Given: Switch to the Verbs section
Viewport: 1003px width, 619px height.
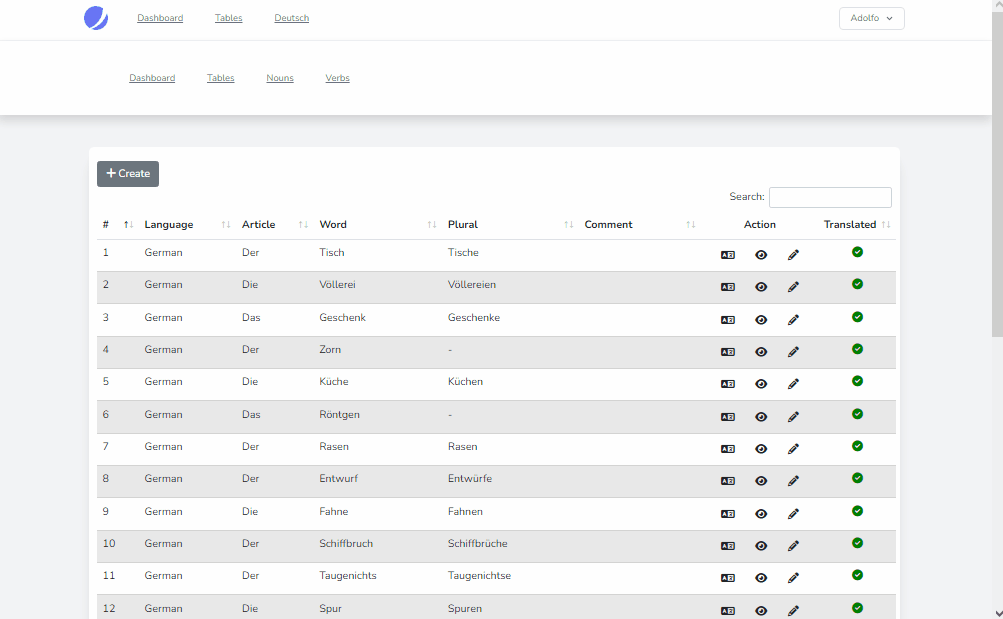Looking at the screenshot, I should coord(337,77).
